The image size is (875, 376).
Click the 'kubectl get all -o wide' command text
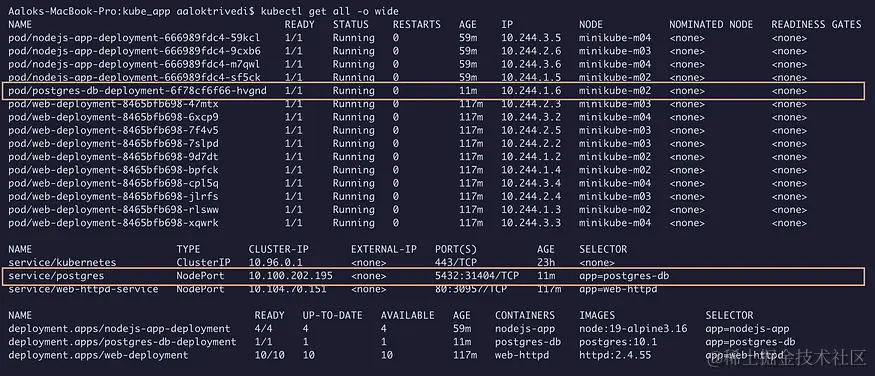click(x=329, y=11)
